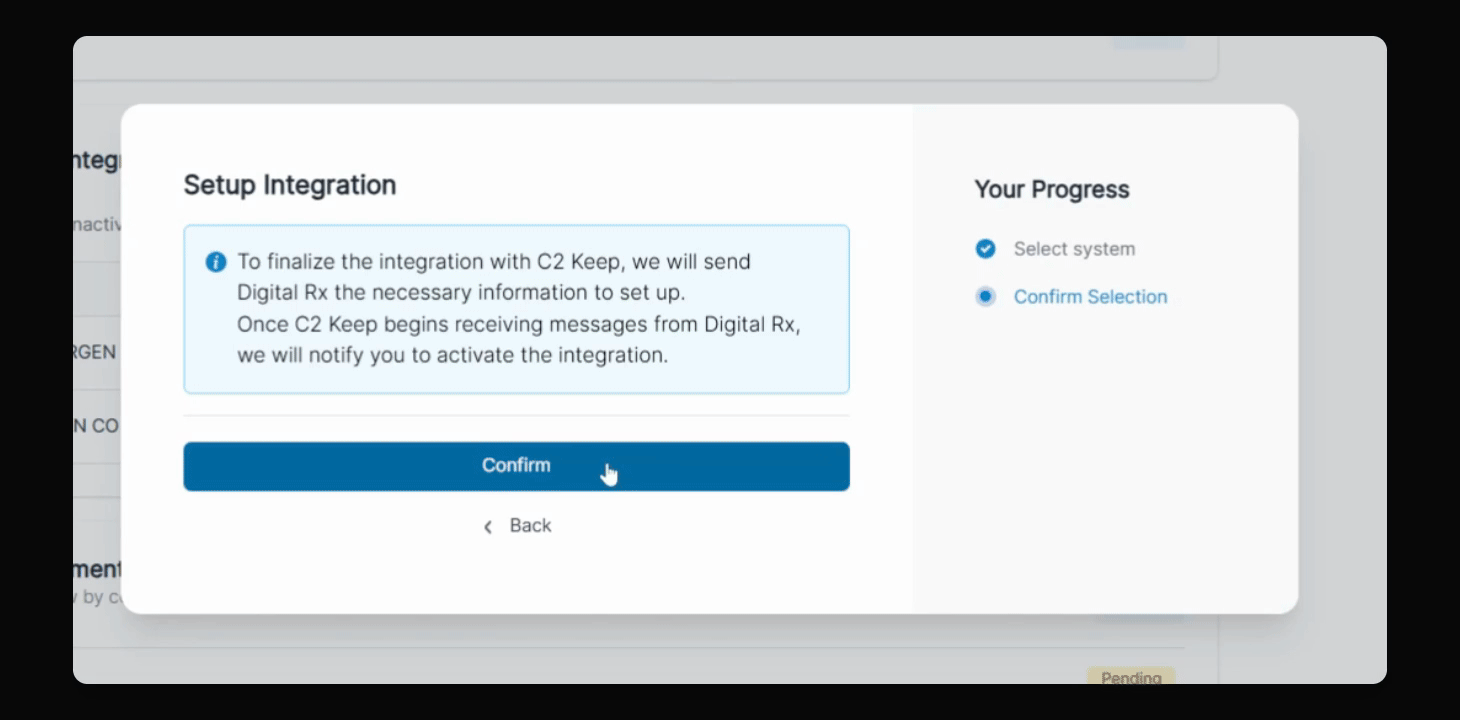Click the "Setup Integration" dialog heading
The image size is (1460, 720).
(290, 185)
